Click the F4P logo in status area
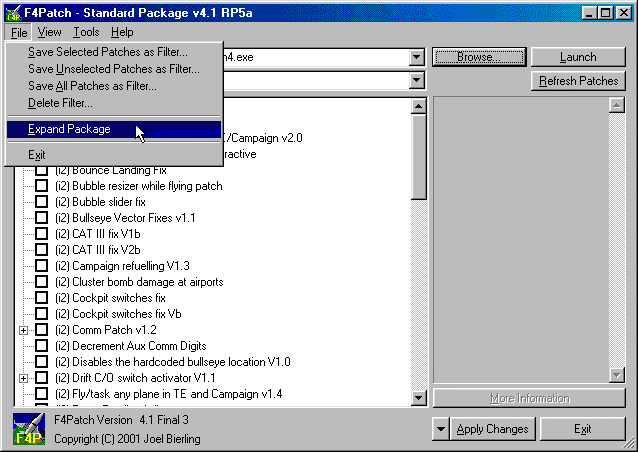Screen dimensions: 638x452 28,428
